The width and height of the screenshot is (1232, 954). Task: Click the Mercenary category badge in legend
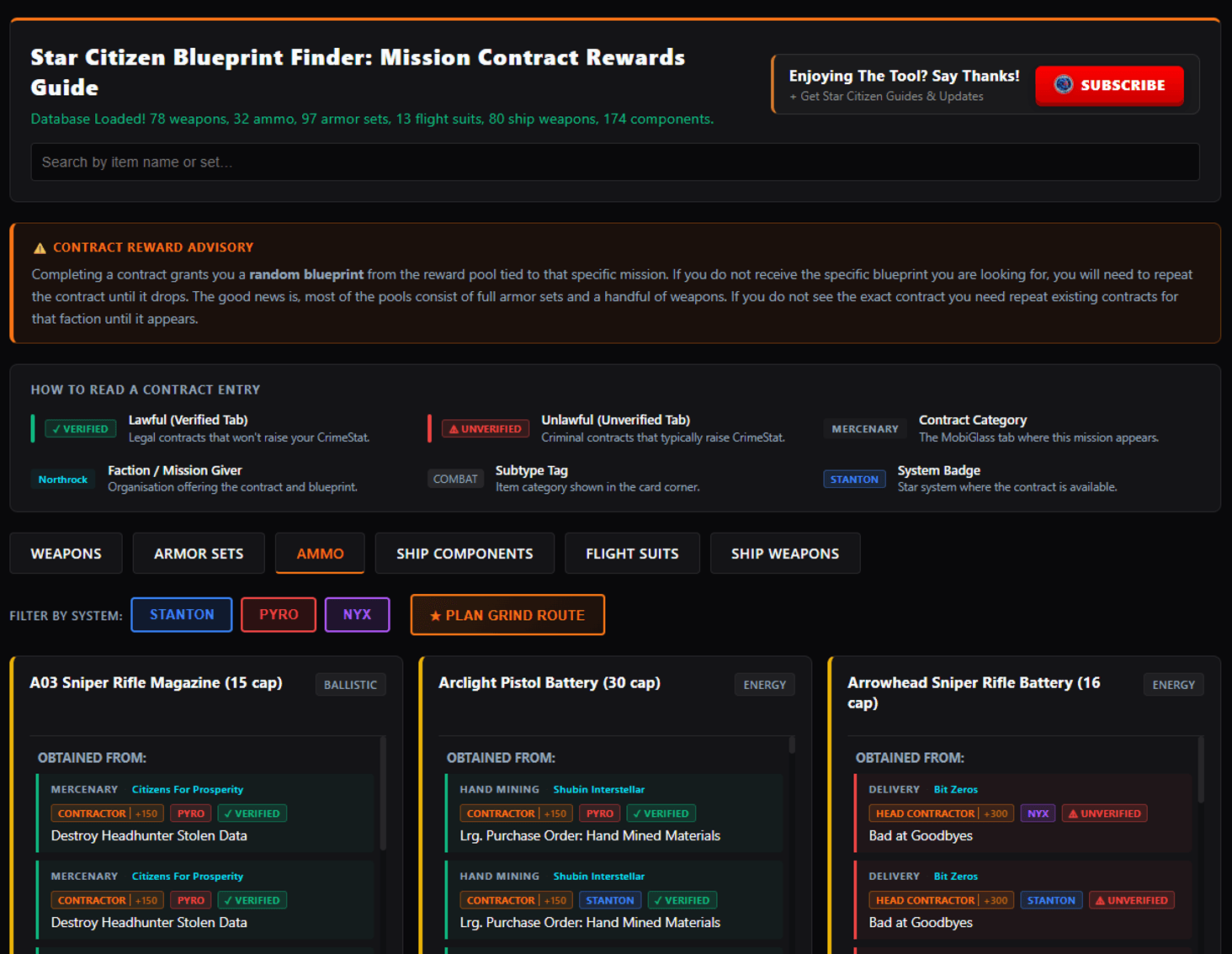coord(865,429)
